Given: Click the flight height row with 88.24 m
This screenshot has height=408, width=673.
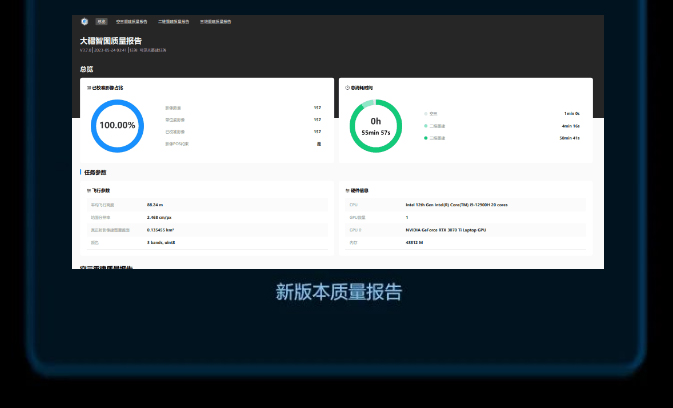Looking at the screenshot, I should [x=207, y=204].
